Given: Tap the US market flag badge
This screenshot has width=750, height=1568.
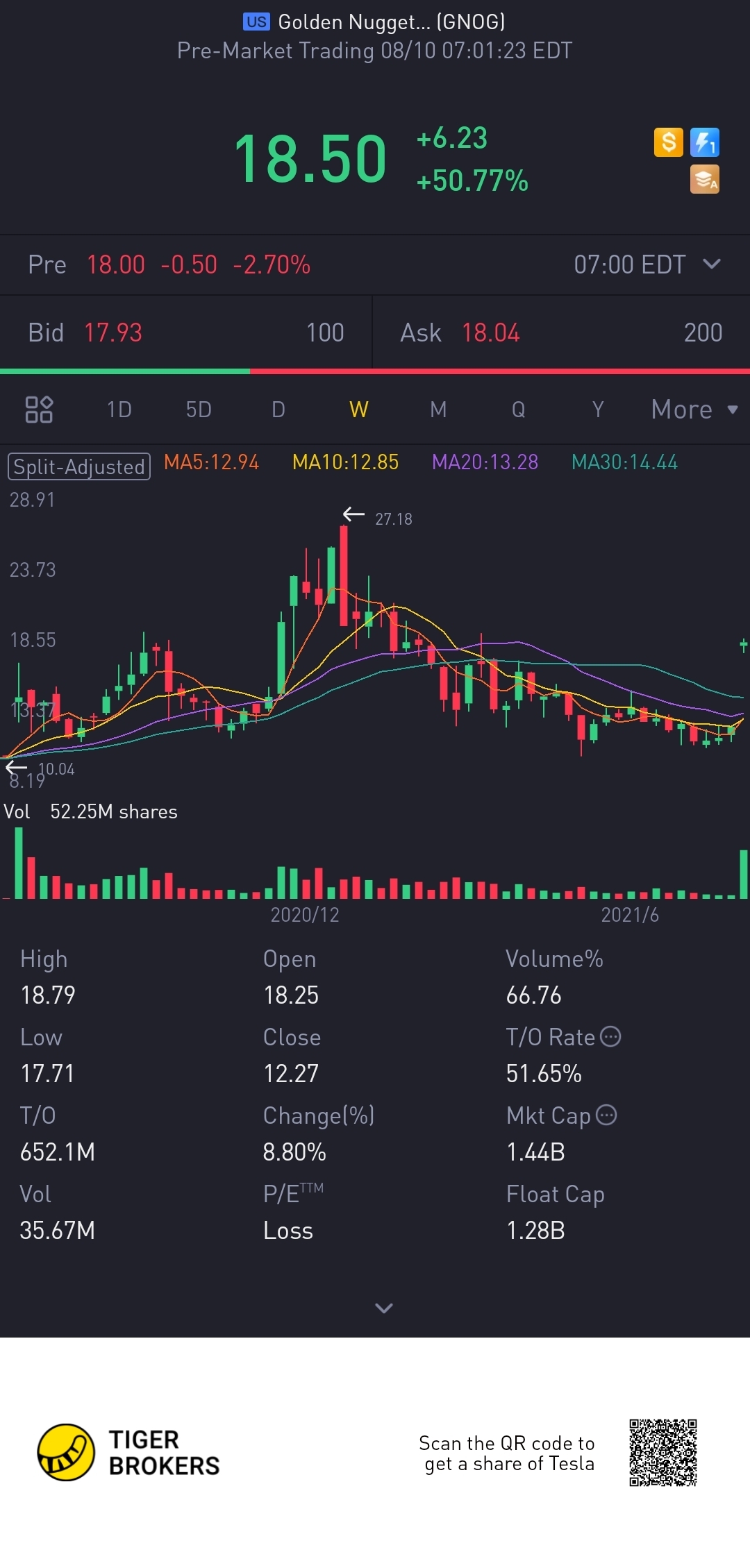Looking at the screenshot, I should point(256,22).
